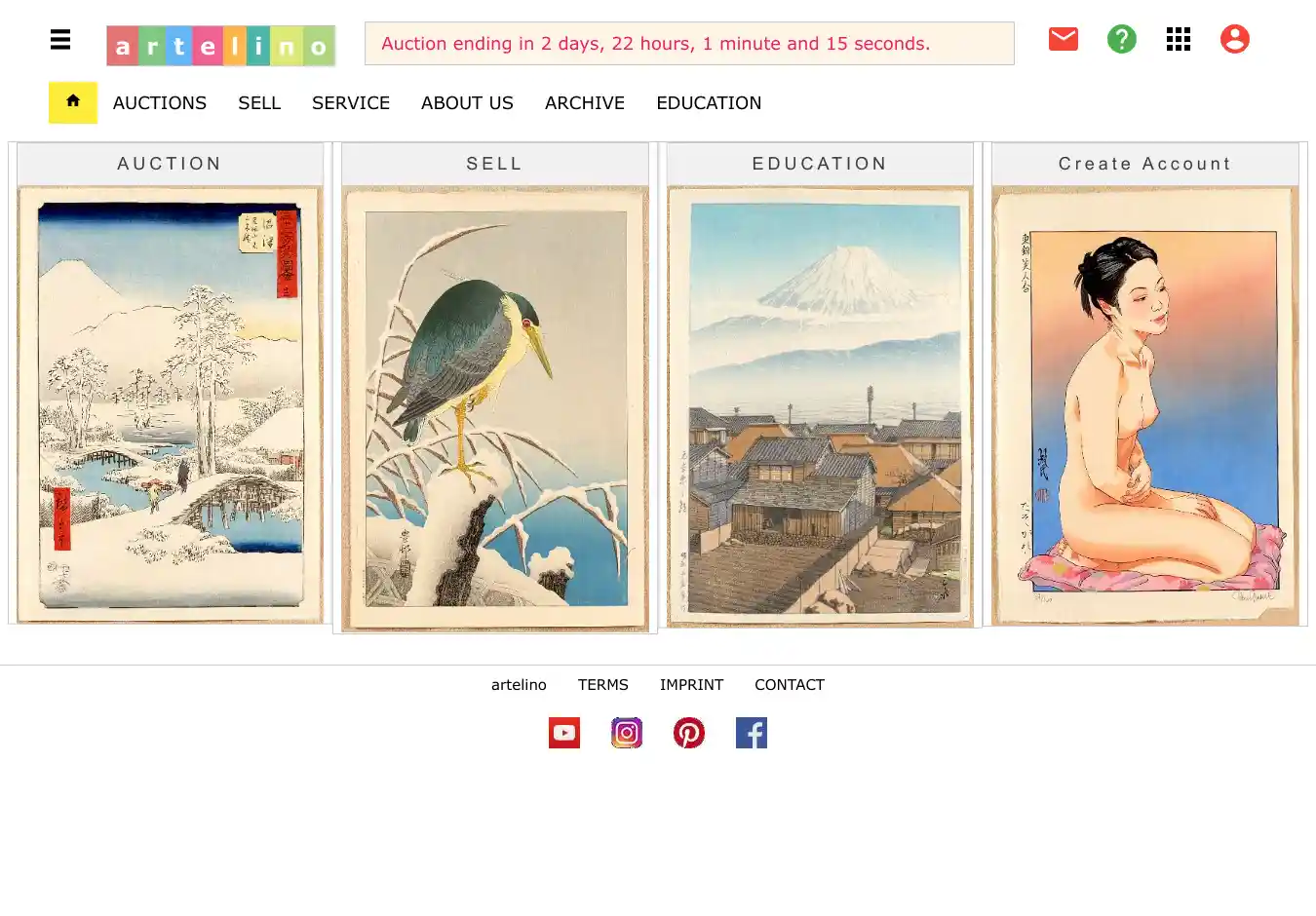Click the Create Account card header

1145,164
